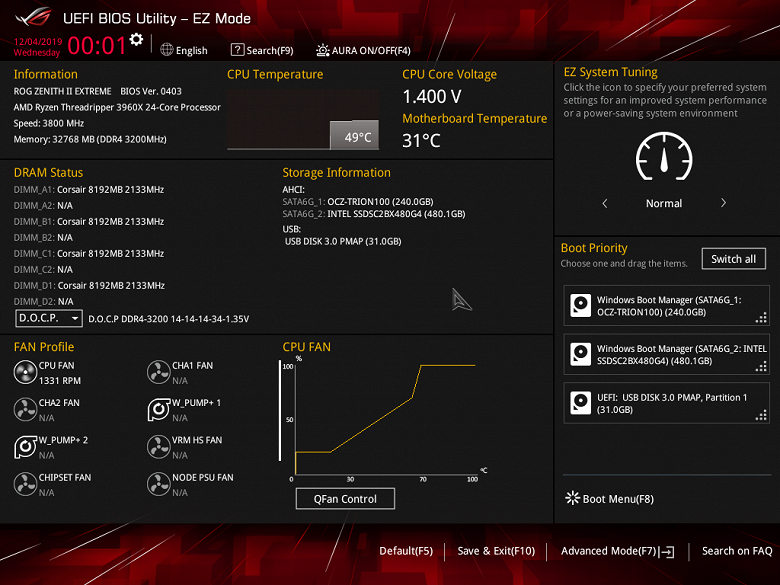Click the EZ System Tuning speedometer icon
This screenshot has height=585, width=780.
[x=664, y=156]
